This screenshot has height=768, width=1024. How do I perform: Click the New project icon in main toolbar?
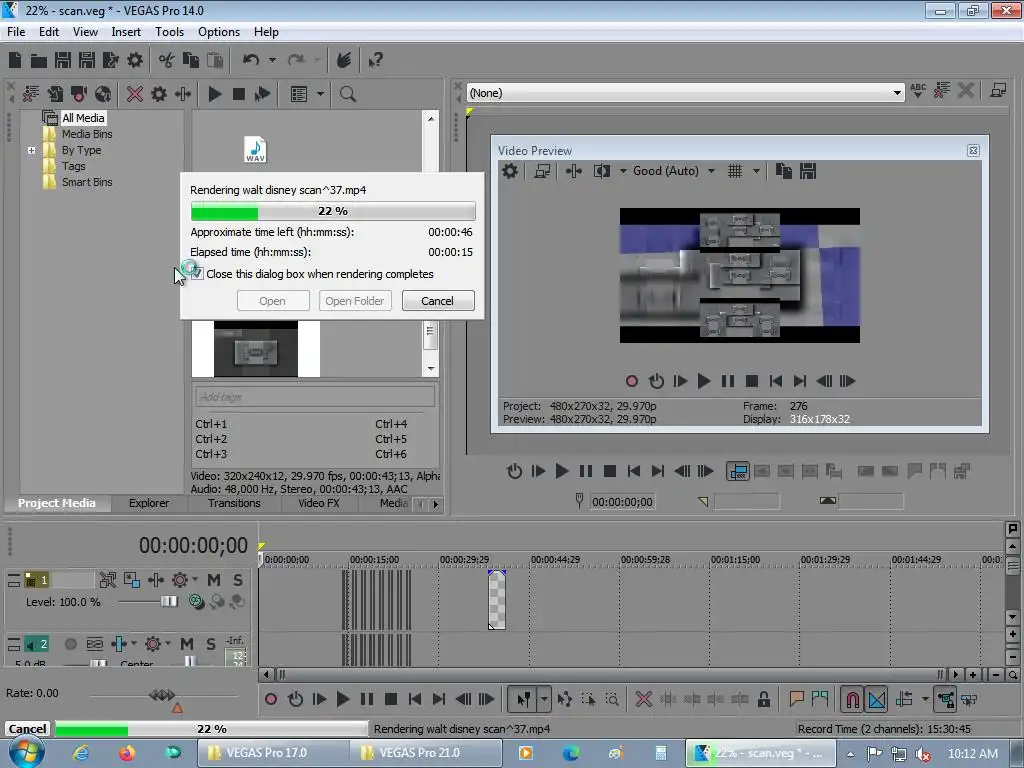15,60
